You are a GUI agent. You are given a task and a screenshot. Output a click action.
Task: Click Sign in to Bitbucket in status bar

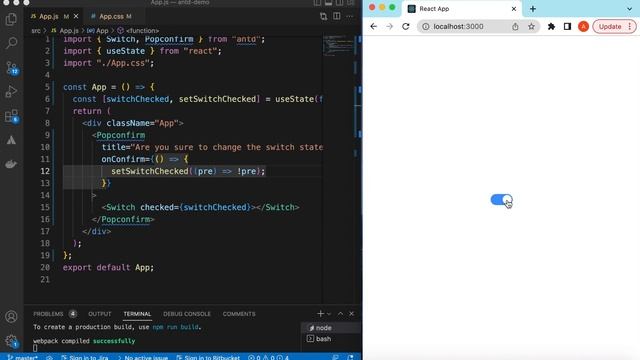208,357
